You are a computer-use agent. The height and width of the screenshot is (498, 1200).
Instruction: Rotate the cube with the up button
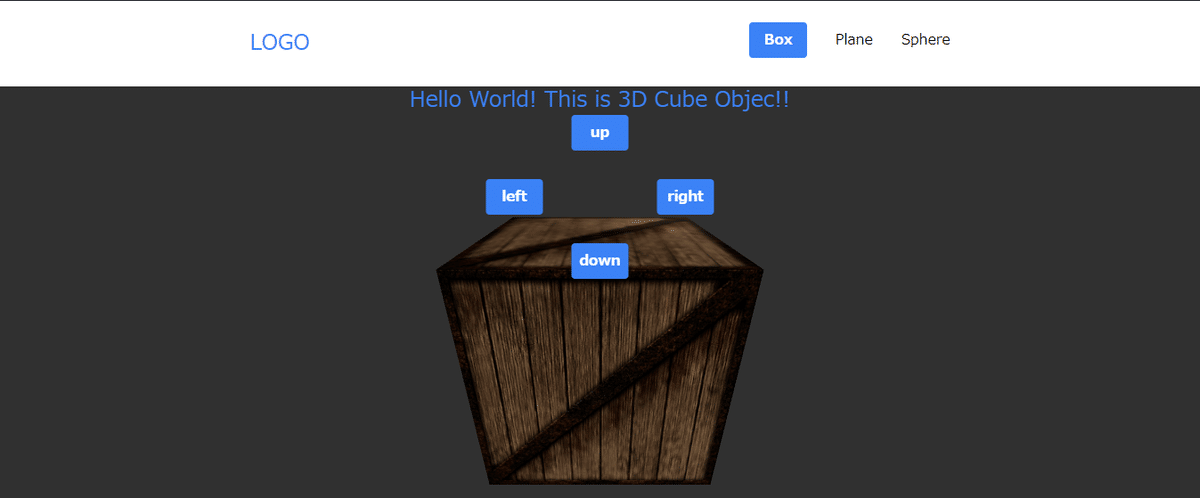600,133
